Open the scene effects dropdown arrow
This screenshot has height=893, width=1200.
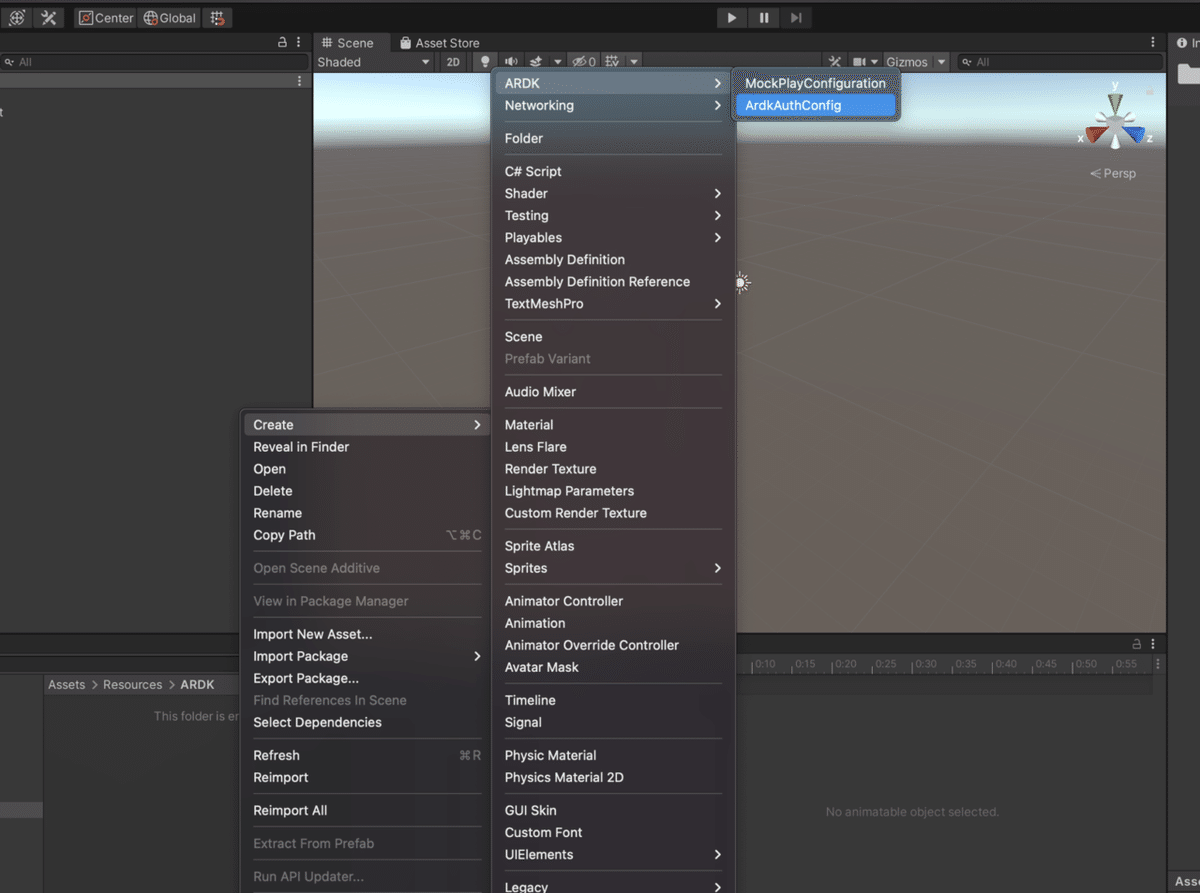click(x=557, y=62)
